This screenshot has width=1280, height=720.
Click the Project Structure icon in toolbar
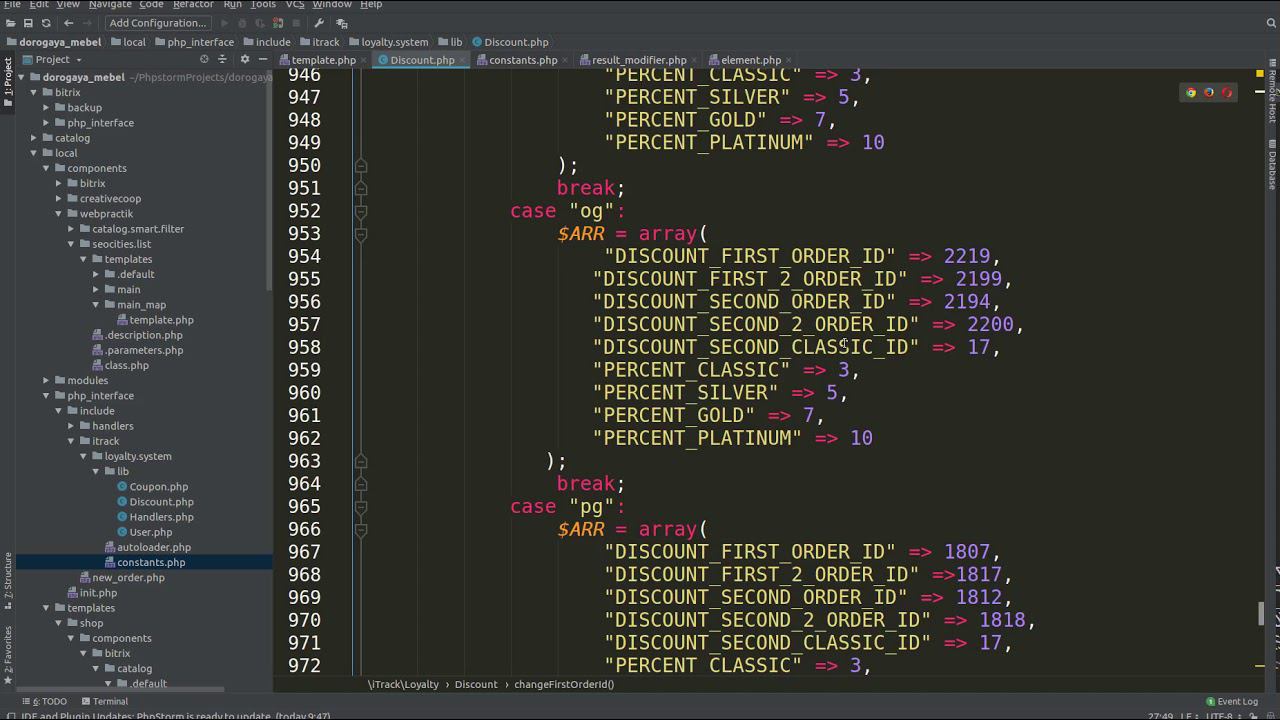(342, 23)
